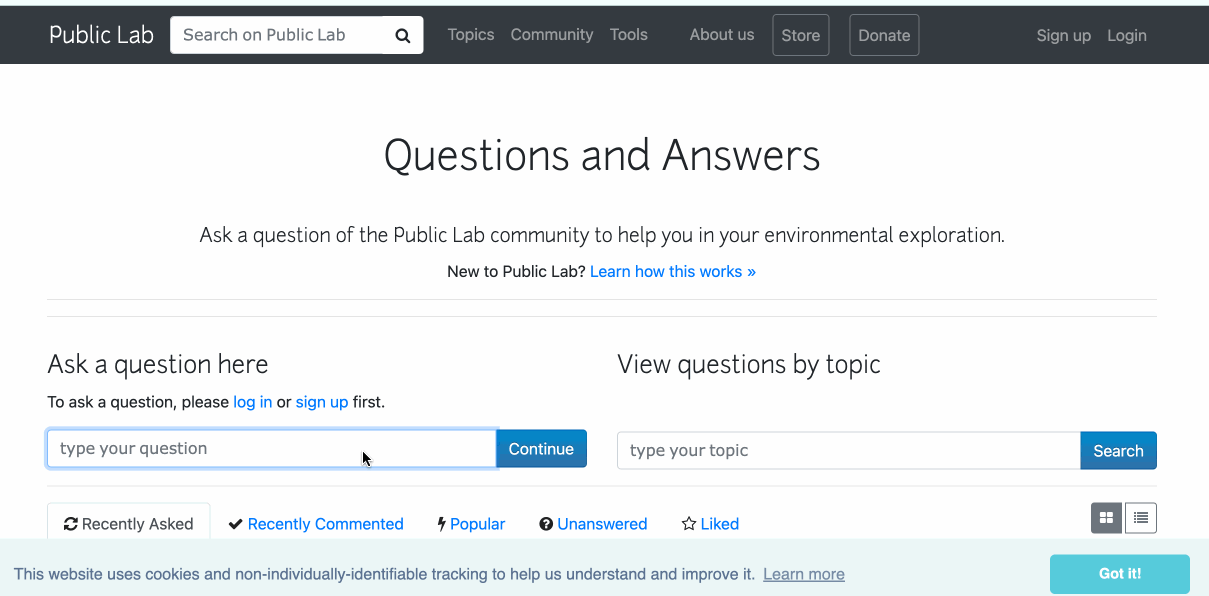Screen dimensions: 1209x596
Task: Open the Tools menu
Action: 628,34
